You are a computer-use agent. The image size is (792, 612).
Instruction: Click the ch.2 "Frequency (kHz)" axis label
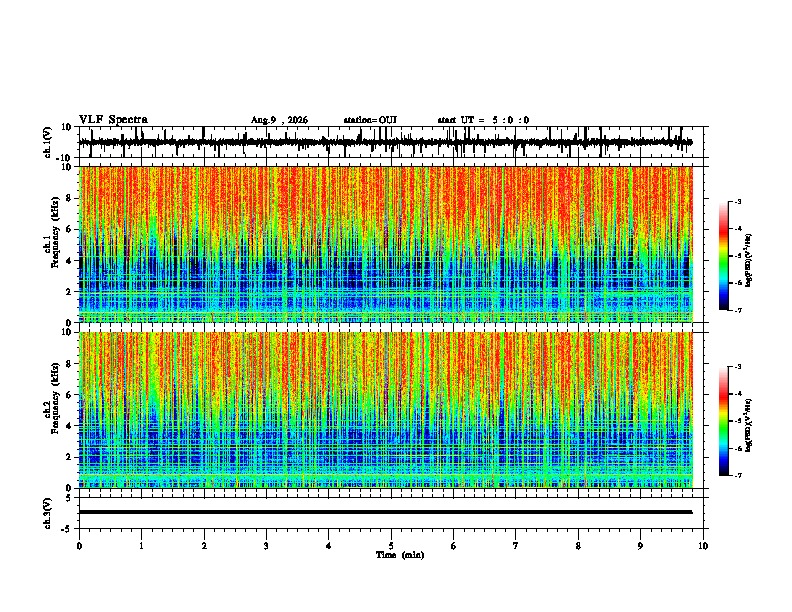55,398
